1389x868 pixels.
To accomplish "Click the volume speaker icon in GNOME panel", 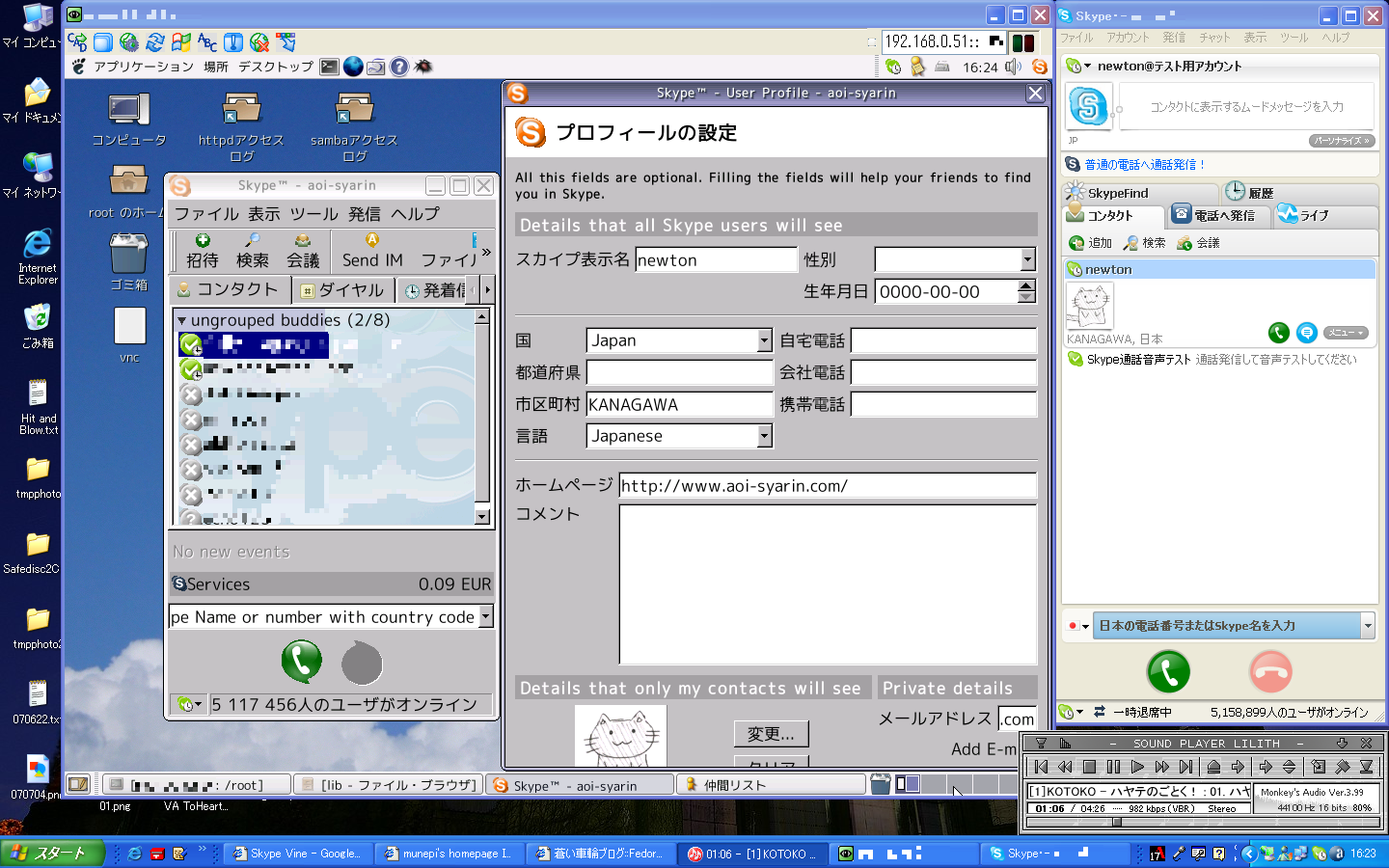I will [x=1013, y=67].
